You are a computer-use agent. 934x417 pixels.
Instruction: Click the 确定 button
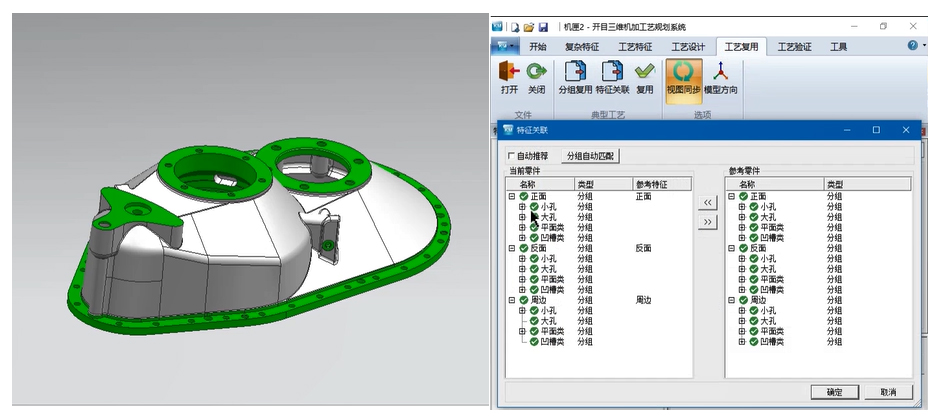point(833,392)
